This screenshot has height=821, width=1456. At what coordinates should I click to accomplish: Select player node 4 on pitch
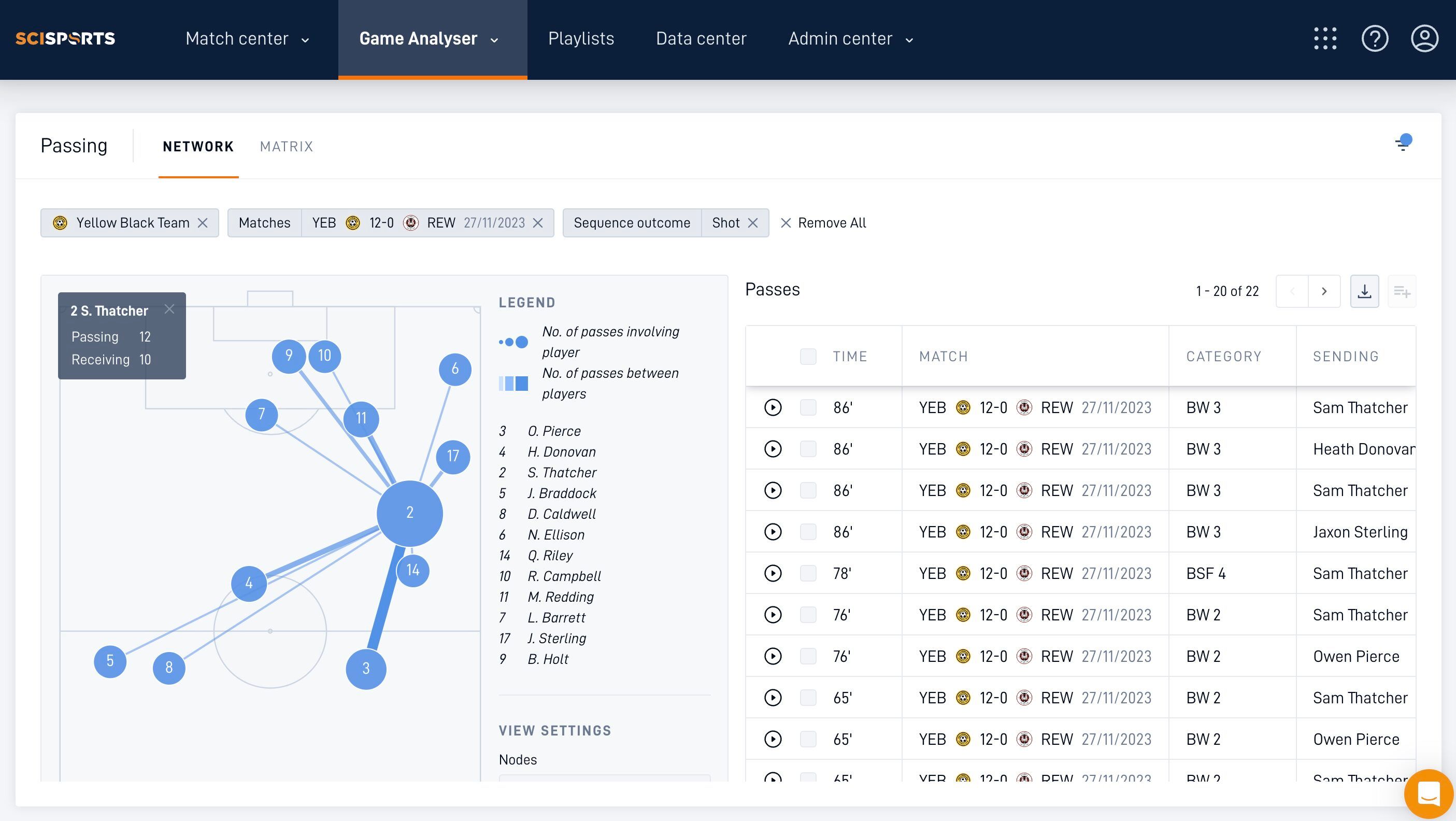tap(249, 583)
